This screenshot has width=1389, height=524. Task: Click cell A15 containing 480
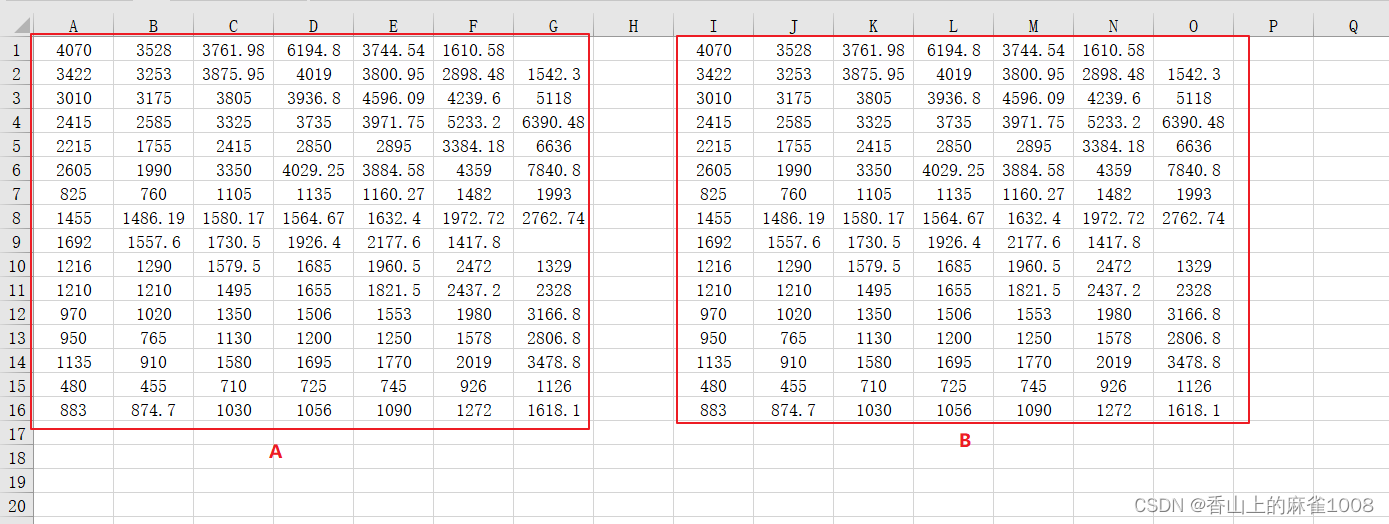pyautogui.click(x=74, y=386)
